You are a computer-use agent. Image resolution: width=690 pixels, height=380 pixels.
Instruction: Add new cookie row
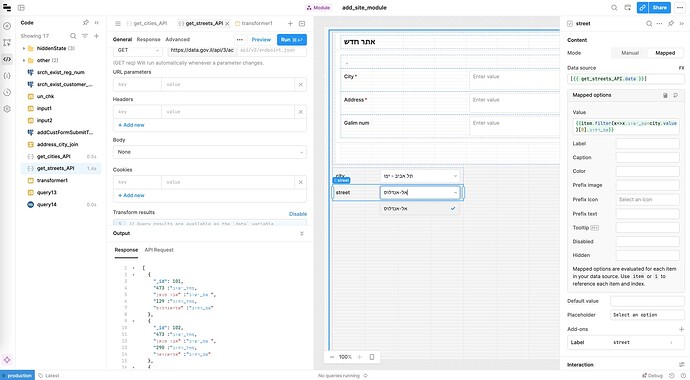[131, 195]
